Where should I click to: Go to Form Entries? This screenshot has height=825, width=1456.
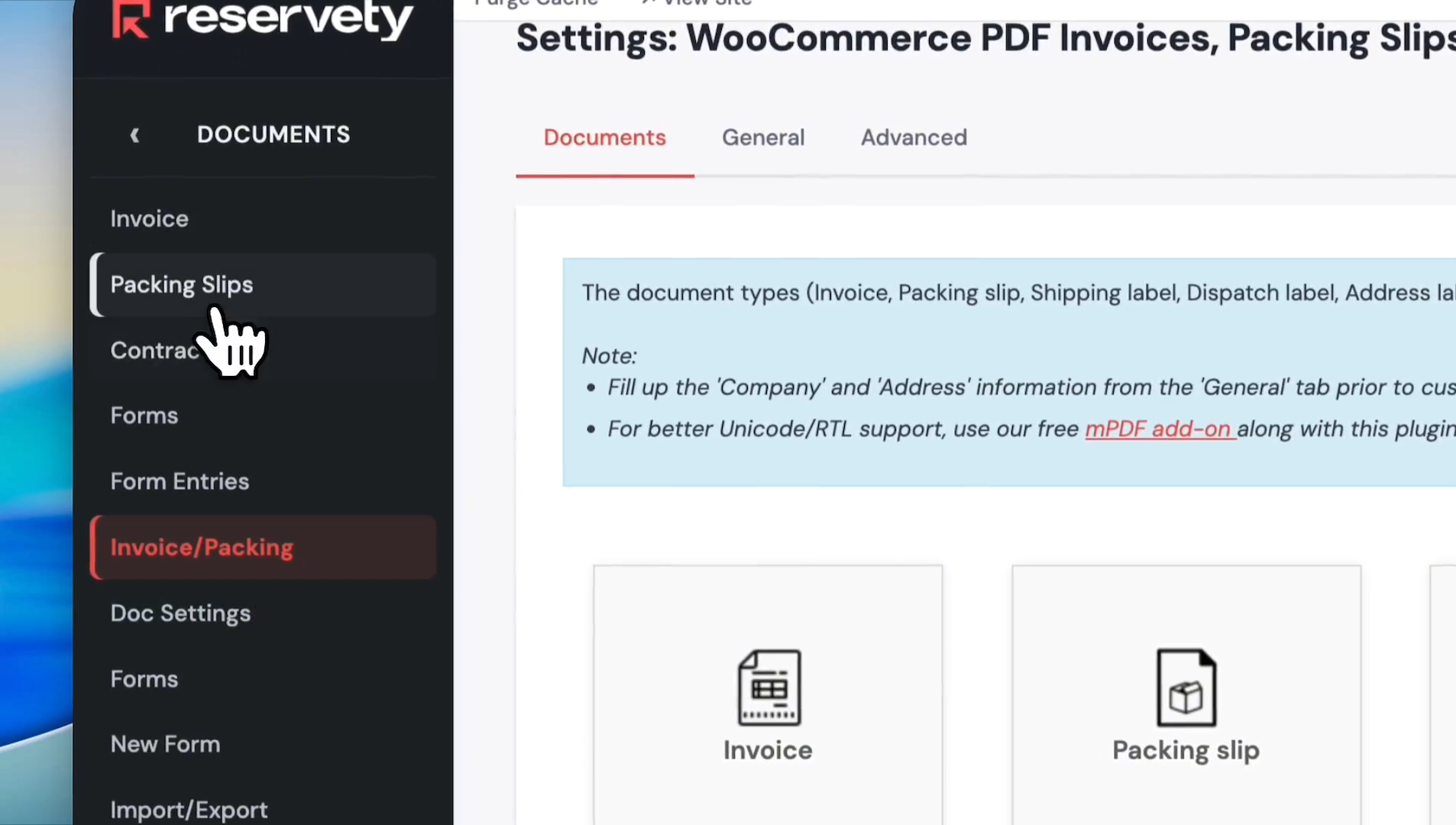coord(180,482)
